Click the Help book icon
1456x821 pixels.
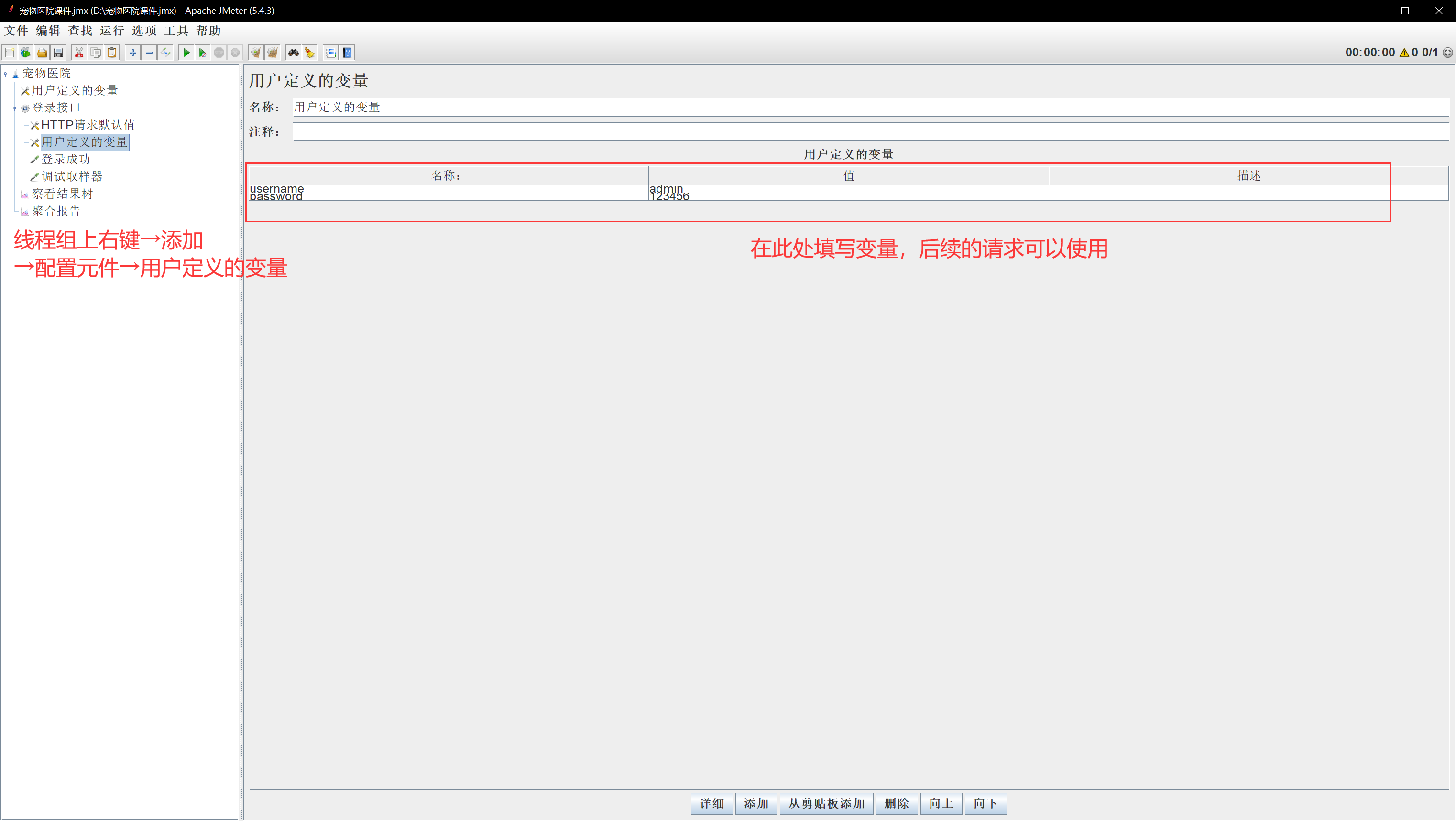347,53
